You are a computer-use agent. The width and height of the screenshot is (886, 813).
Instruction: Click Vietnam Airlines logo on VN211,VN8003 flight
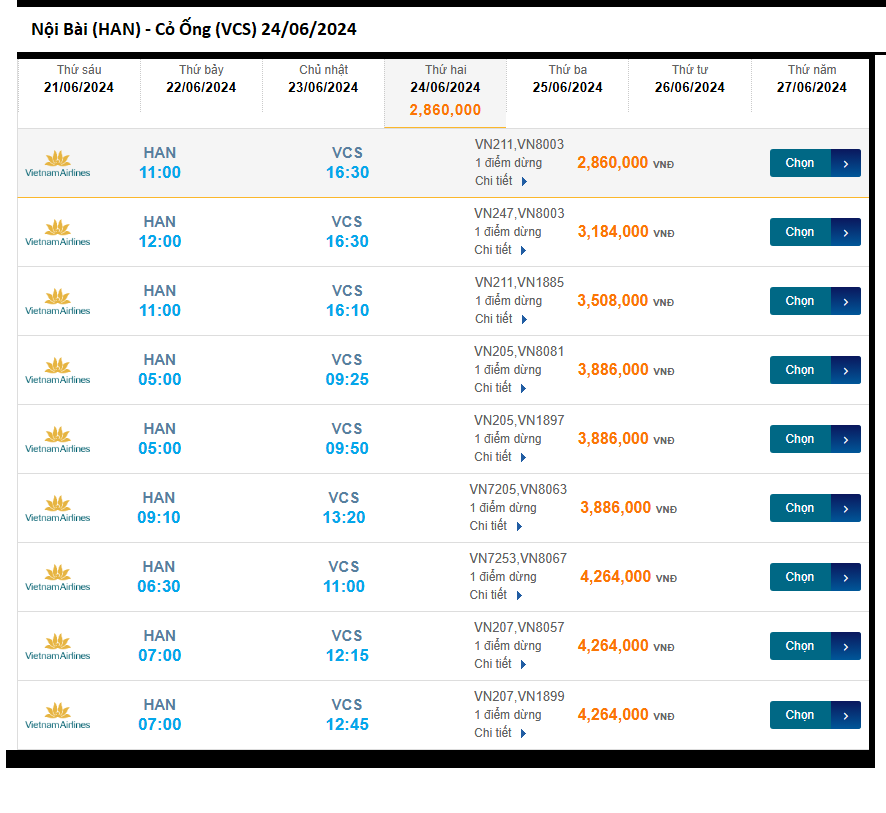(57, 164)
